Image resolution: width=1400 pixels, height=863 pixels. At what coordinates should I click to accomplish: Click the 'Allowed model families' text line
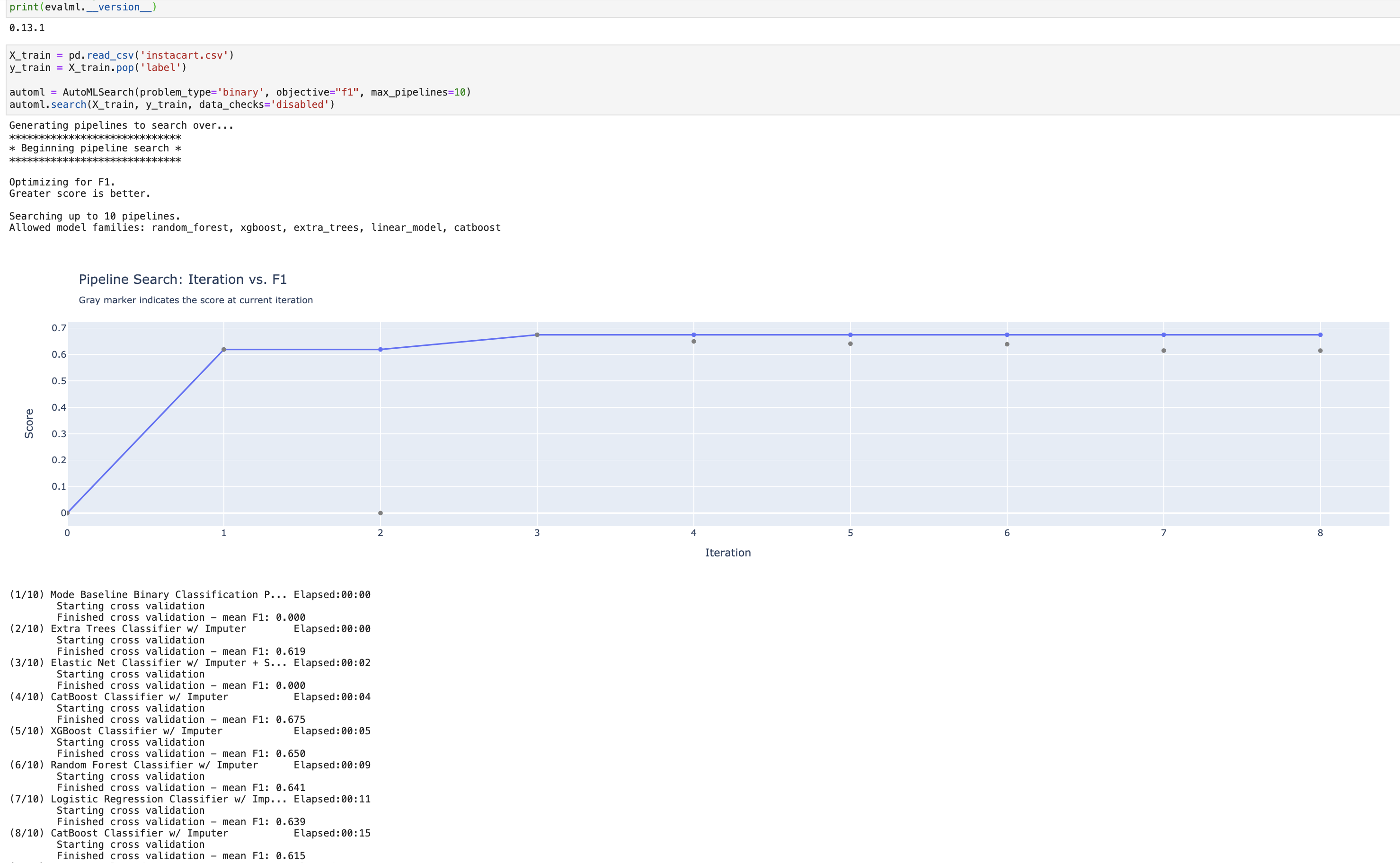[254, 227]
